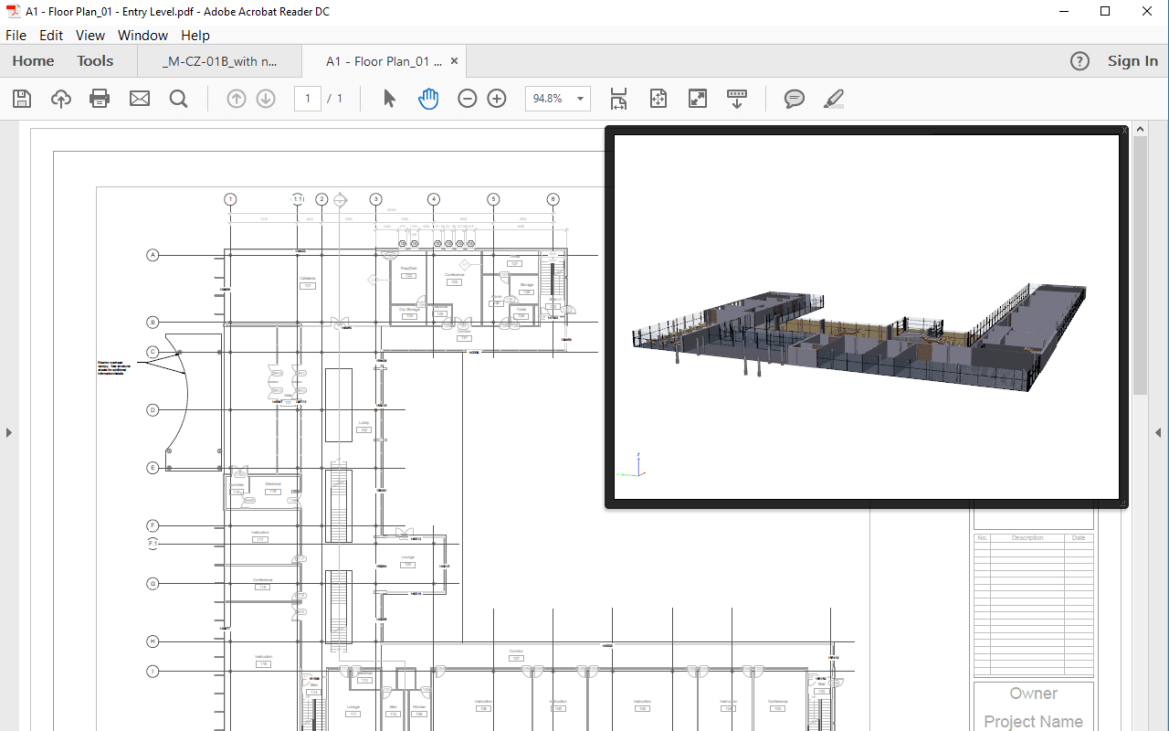Screen dimensions: 1169x731
Task: Open the Tools tab
Action: [x=95, y=61]
